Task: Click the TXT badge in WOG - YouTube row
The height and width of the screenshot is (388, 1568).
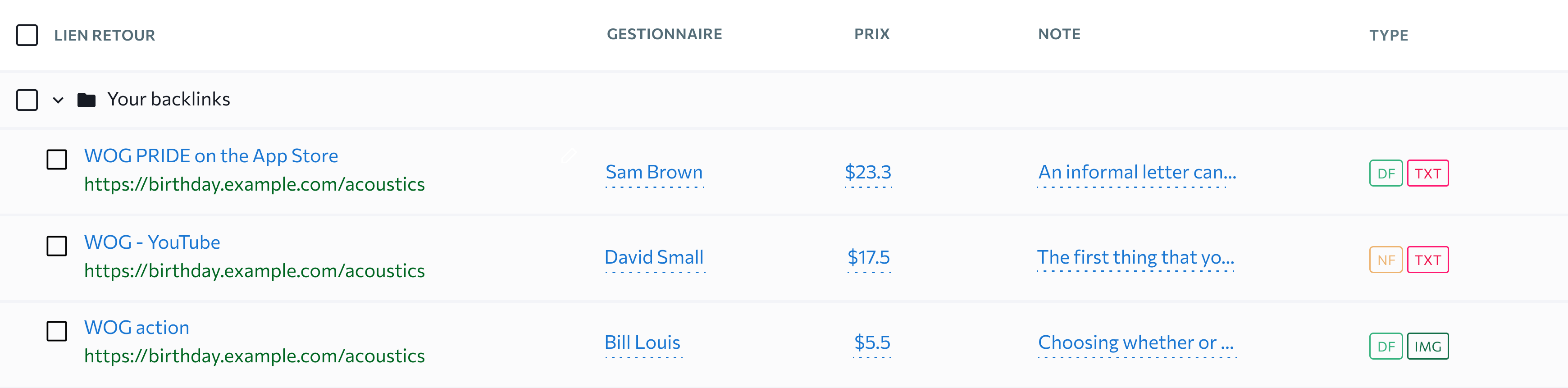Action: 1427,260
